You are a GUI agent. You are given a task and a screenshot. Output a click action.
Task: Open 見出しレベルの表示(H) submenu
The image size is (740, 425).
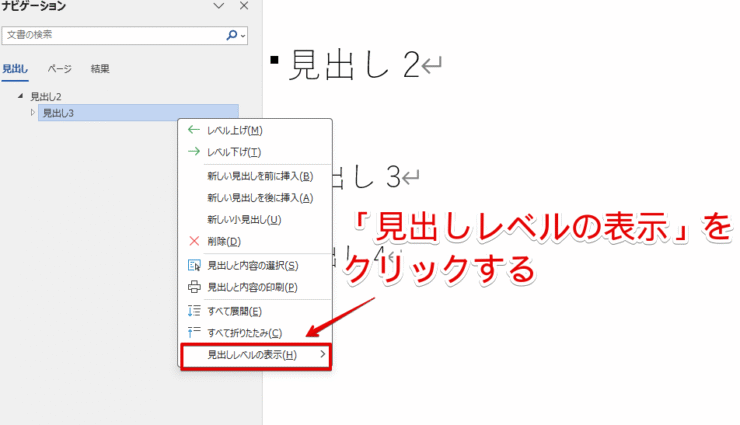point(256,355)
